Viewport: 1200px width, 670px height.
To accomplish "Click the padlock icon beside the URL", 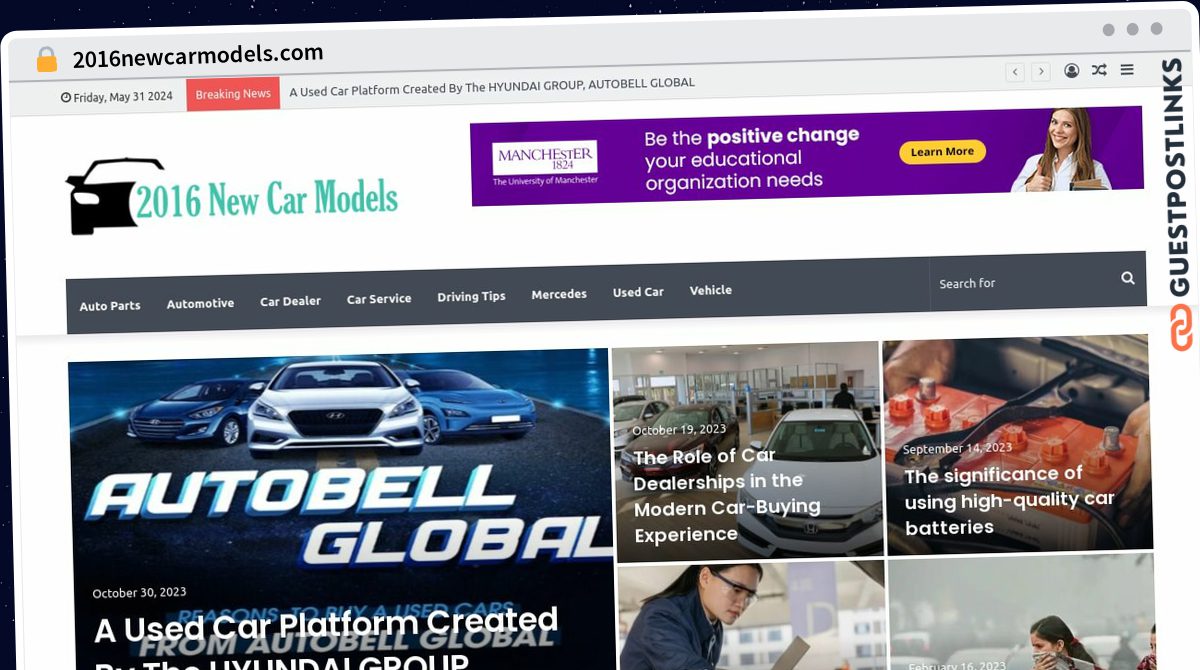I will [x=46, y=60].
